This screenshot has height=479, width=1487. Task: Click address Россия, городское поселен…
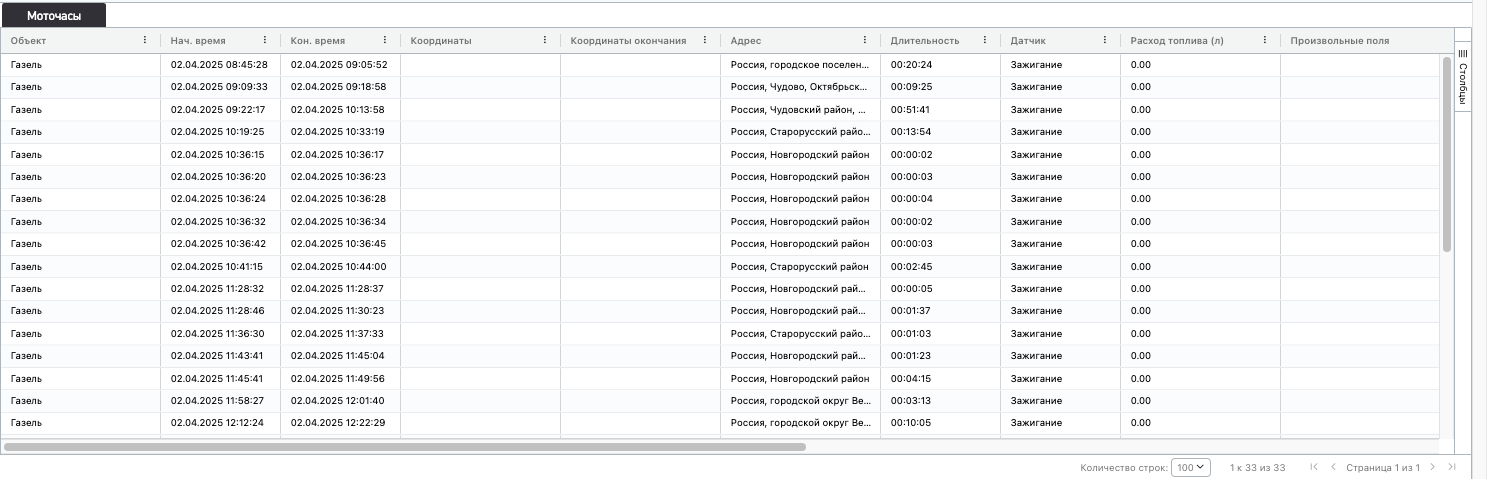click(800, 65)
